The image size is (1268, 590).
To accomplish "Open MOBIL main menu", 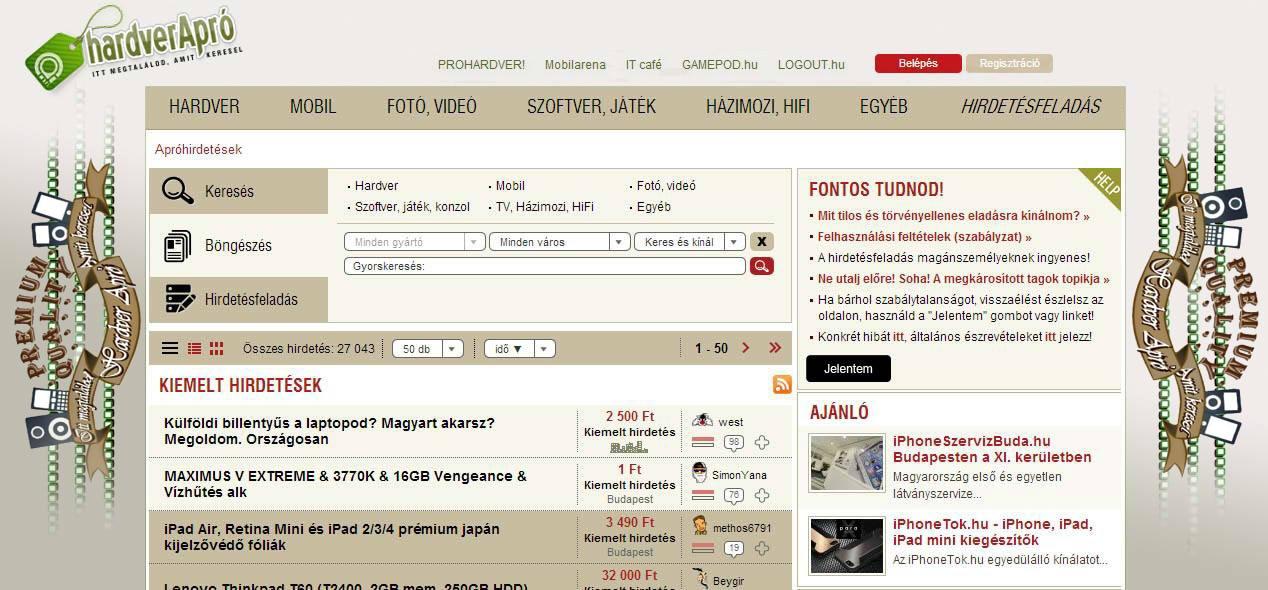I will 313,107.
